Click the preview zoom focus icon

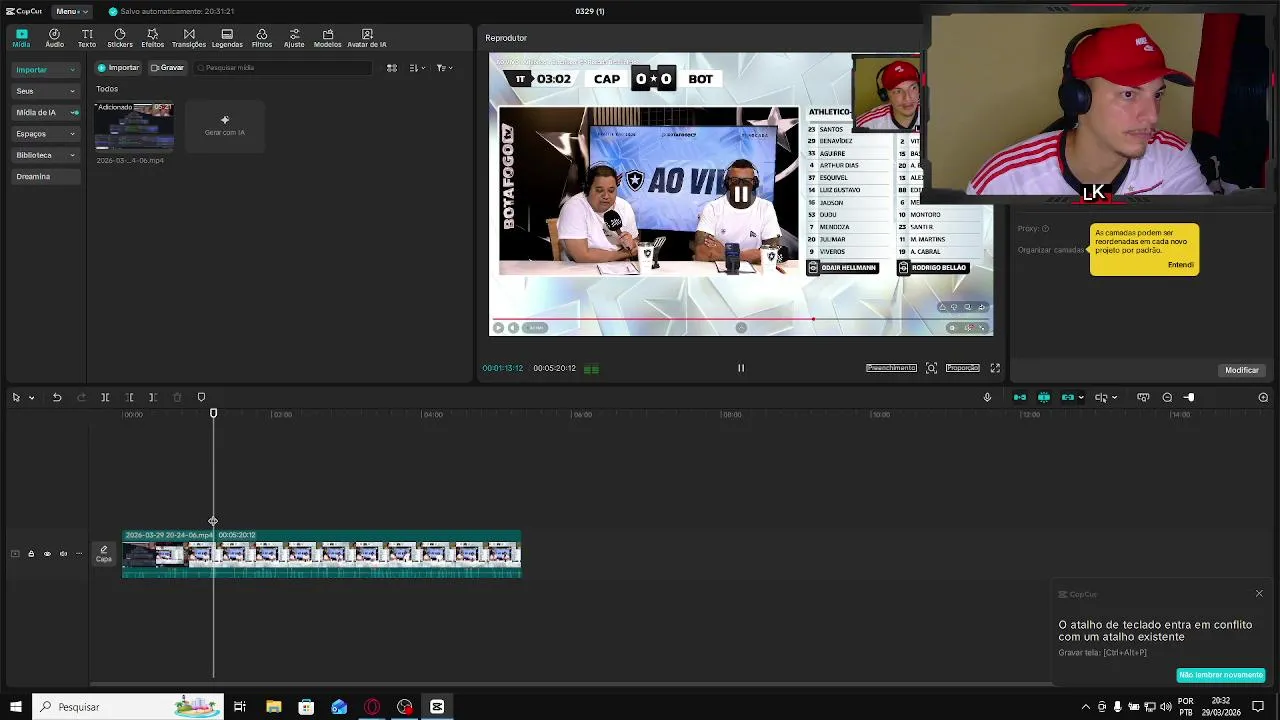931,368
